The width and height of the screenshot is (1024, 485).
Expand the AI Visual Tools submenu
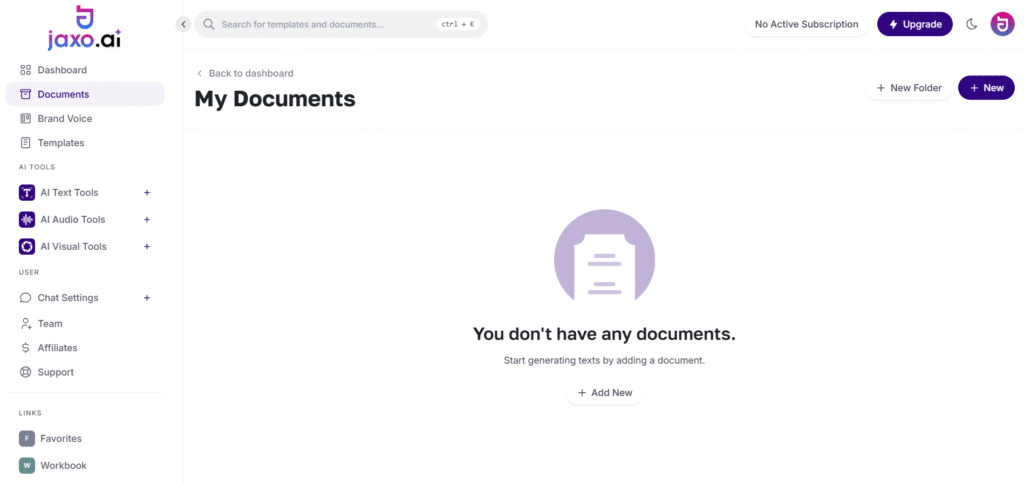click(x=147, y=246)
